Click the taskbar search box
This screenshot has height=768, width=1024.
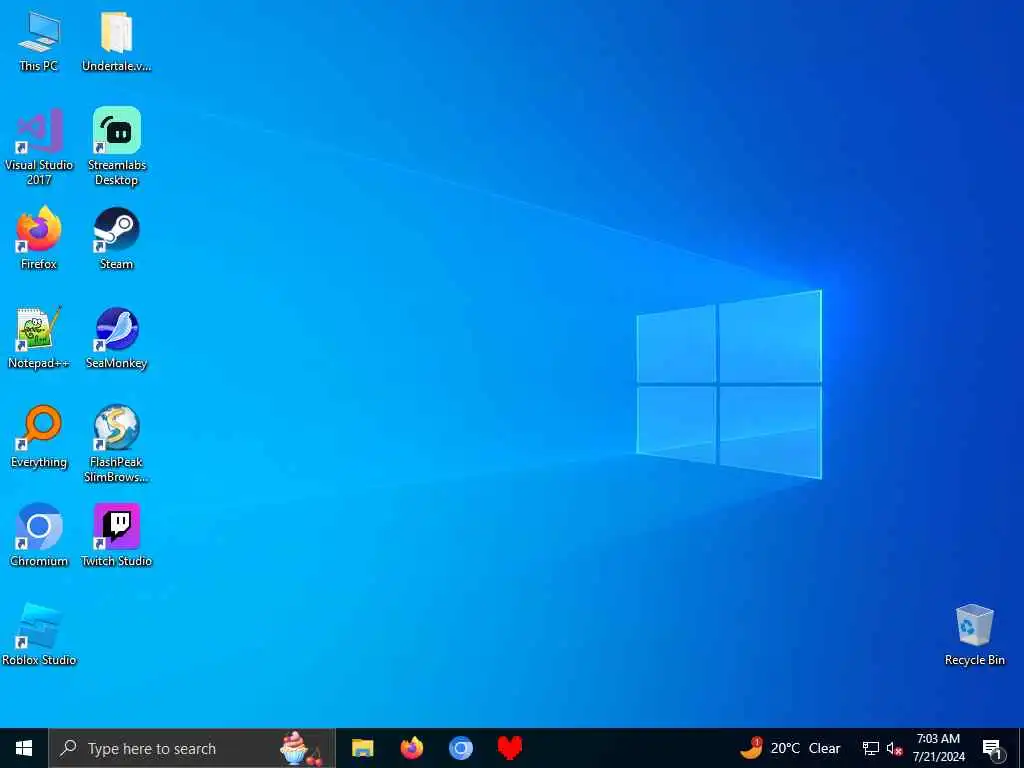tap(192, 748)
